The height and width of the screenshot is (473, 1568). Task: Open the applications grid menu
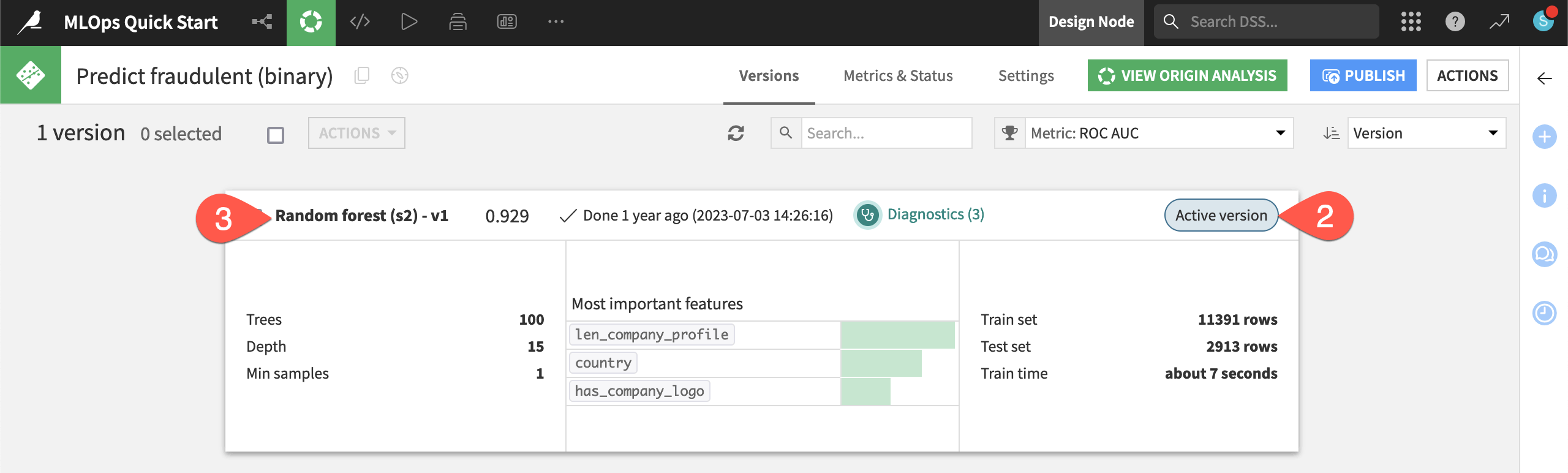pyautogui.click(x=1411, y=22)
